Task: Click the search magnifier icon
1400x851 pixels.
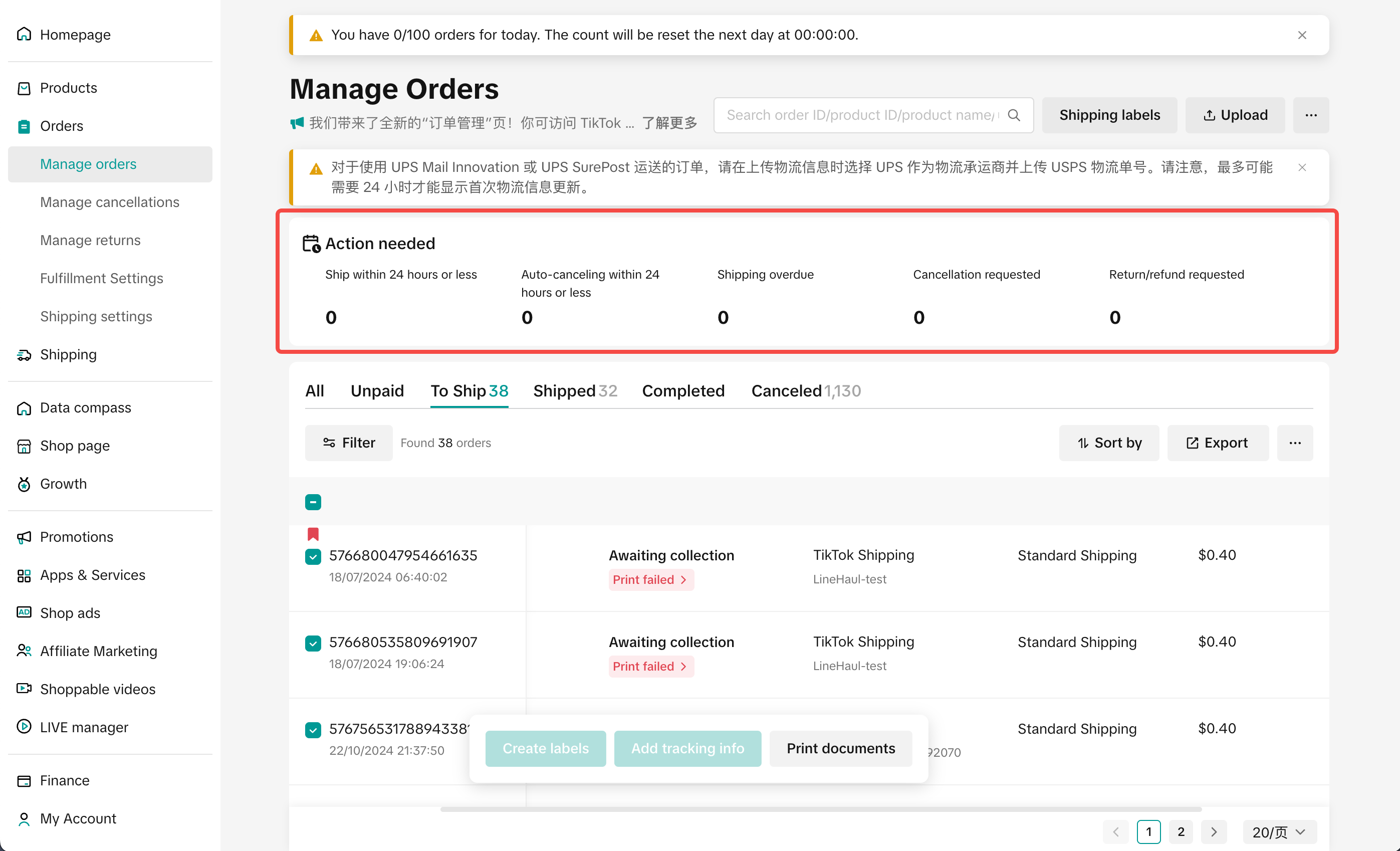Action: (1014, 115)
